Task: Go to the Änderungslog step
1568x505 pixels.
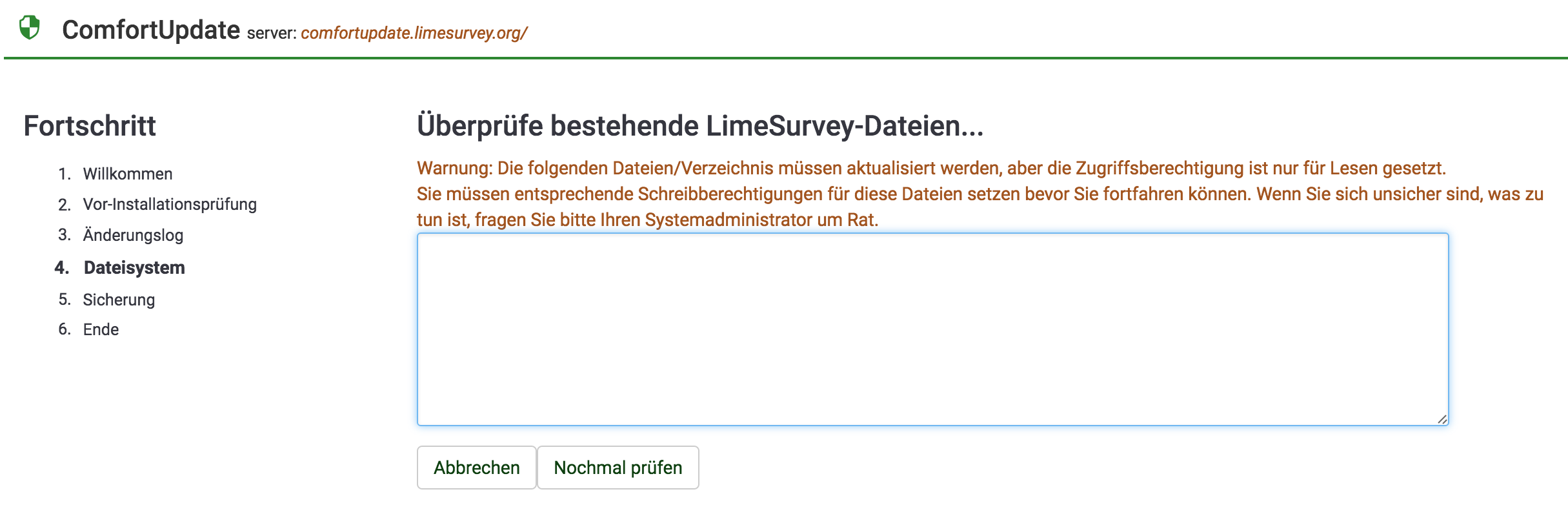Action: 133,235
